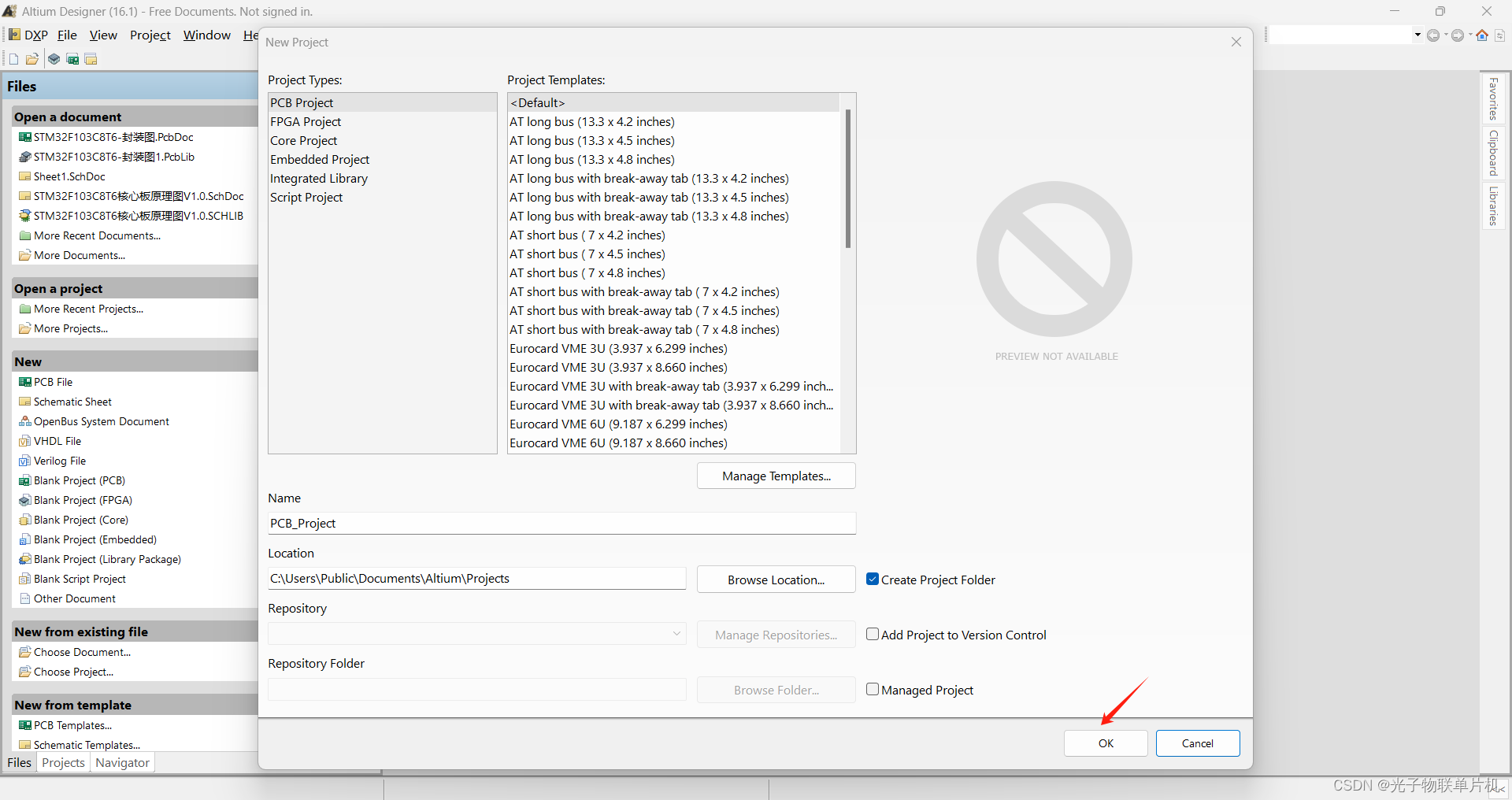
Task: Click the navigate forward arrow icon
Action: point(1458,35)
